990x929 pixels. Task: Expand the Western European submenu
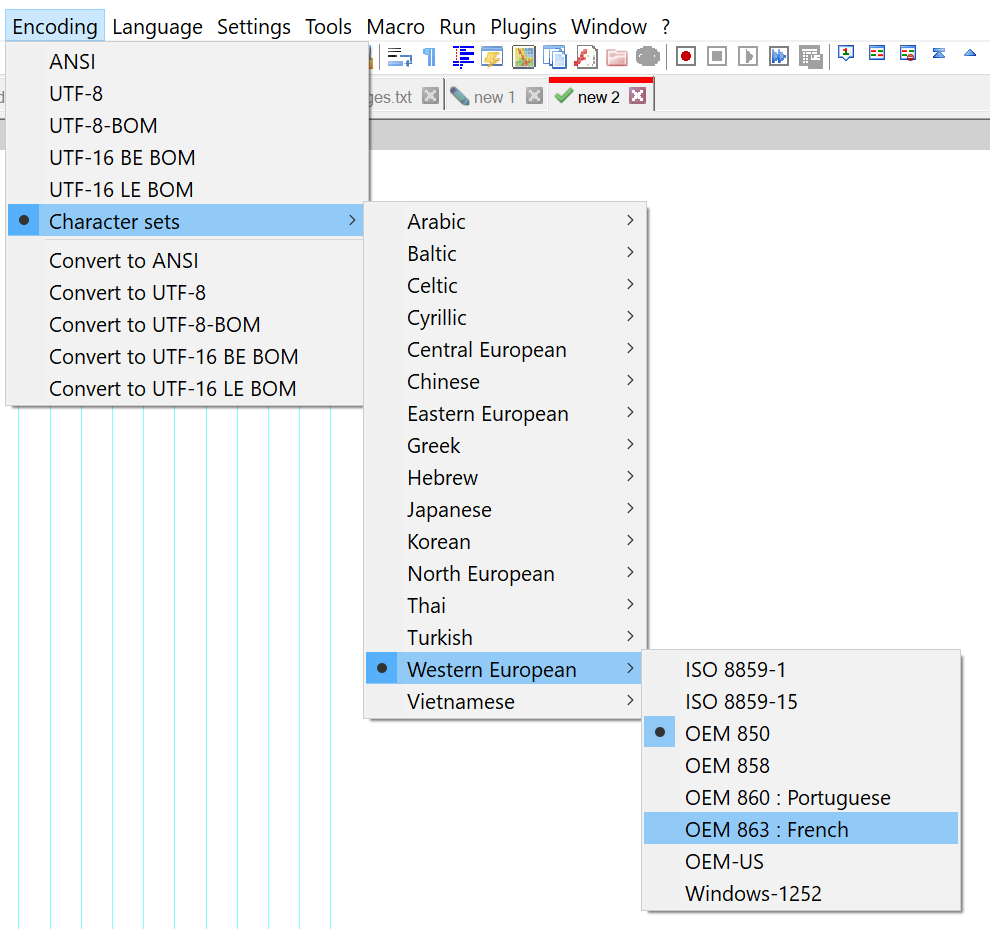coord(504,669)
